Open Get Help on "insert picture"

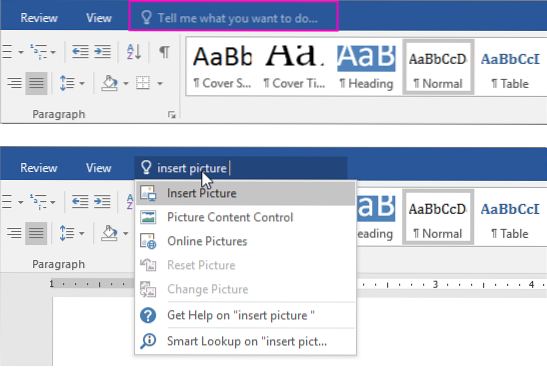pyautogui.click(x=245, y=315)
